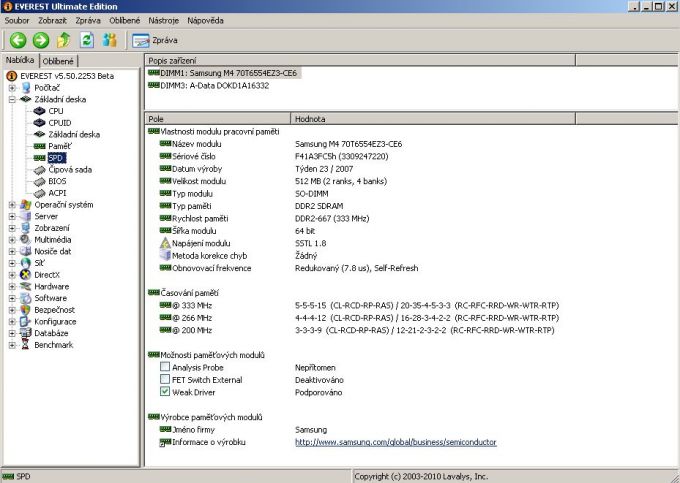Click the DIMM3 A-Data module icon
The image size is (680, 483).
pos(154,85)
